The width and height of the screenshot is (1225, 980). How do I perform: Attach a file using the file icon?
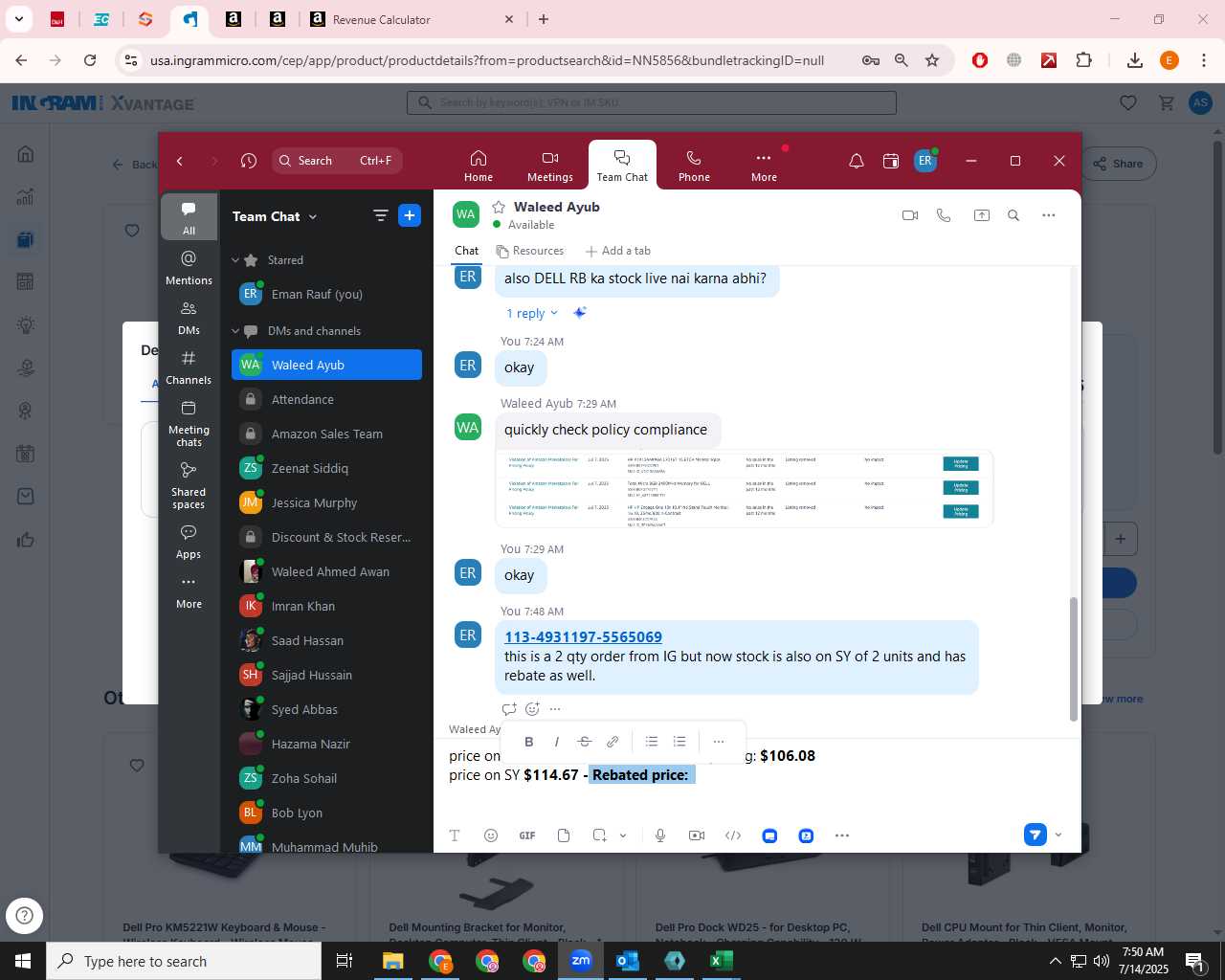pos(564,835)
